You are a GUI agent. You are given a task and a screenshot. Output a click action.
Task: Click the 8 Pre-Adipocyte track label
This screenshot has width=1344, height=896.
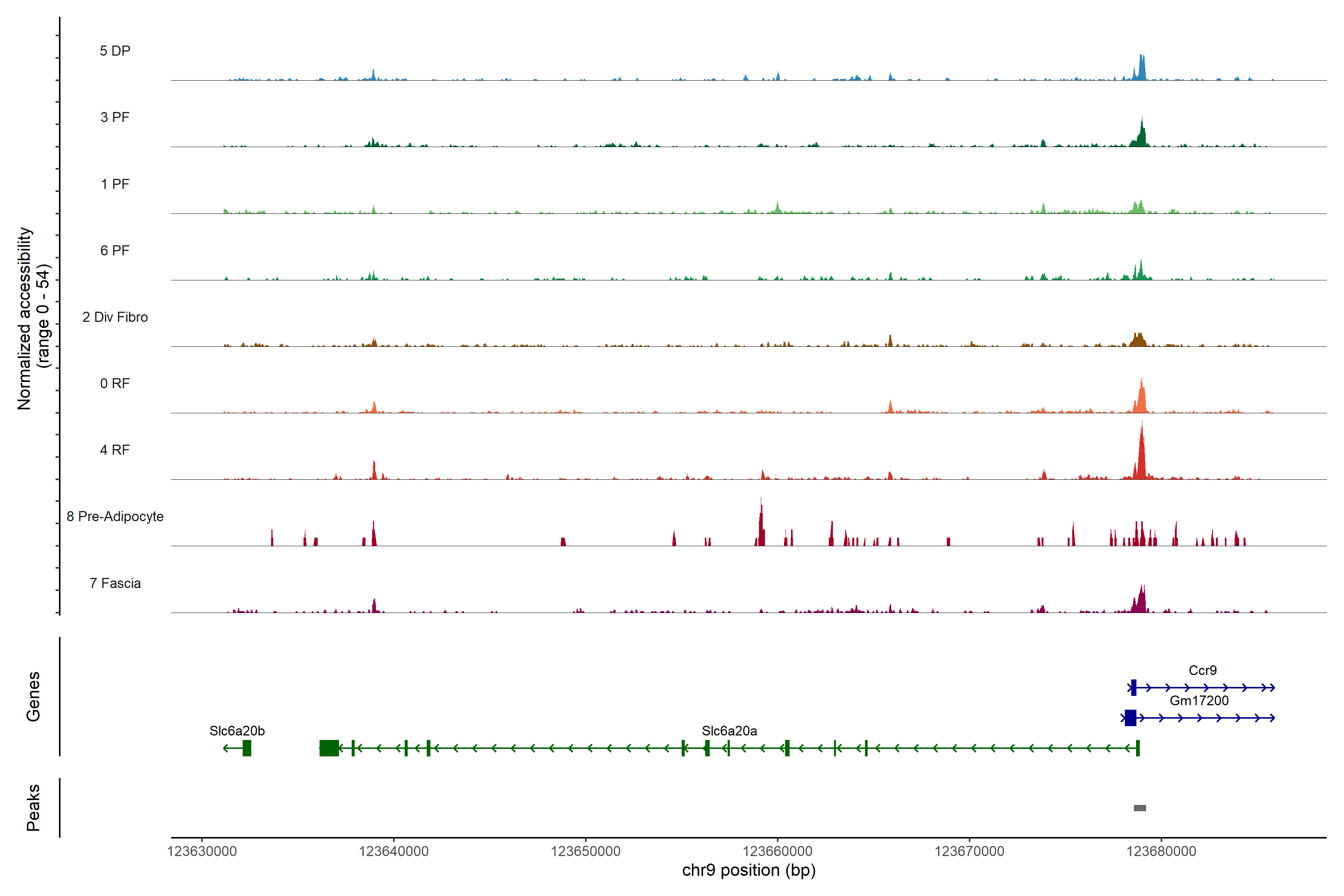tap(115, 517)
